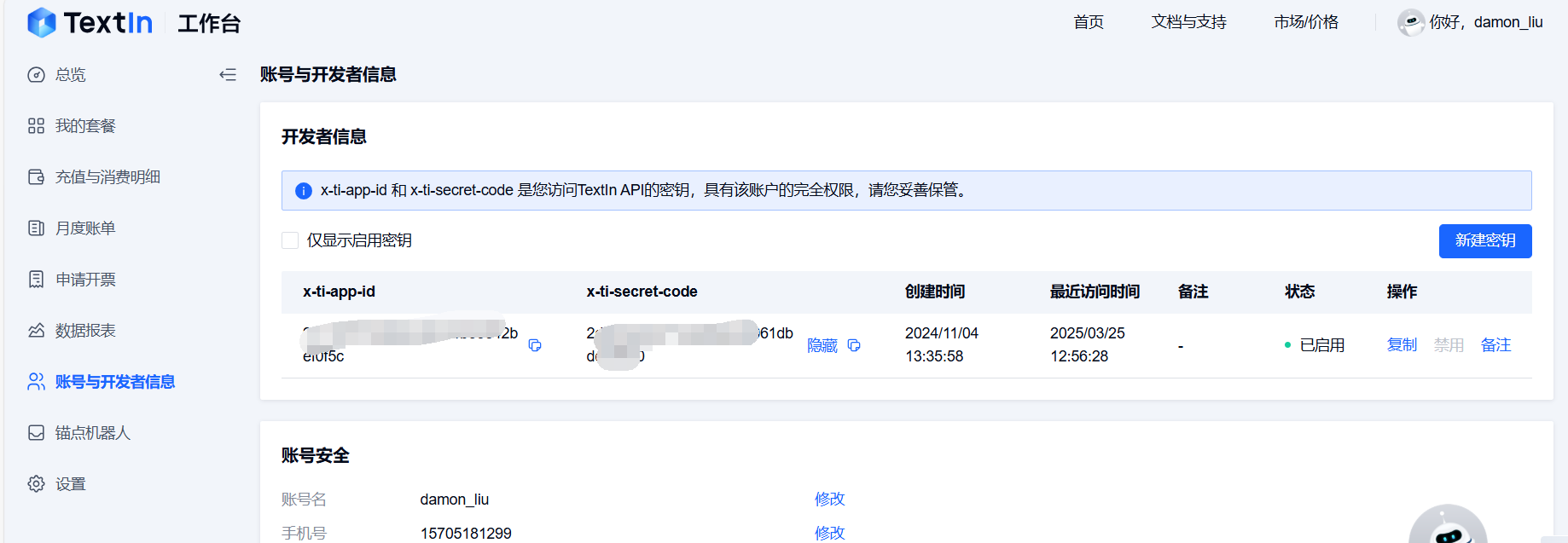Click the 账号与开发者信息 user icon
This screenshot has width=1568, height=543.
(36, 382)
